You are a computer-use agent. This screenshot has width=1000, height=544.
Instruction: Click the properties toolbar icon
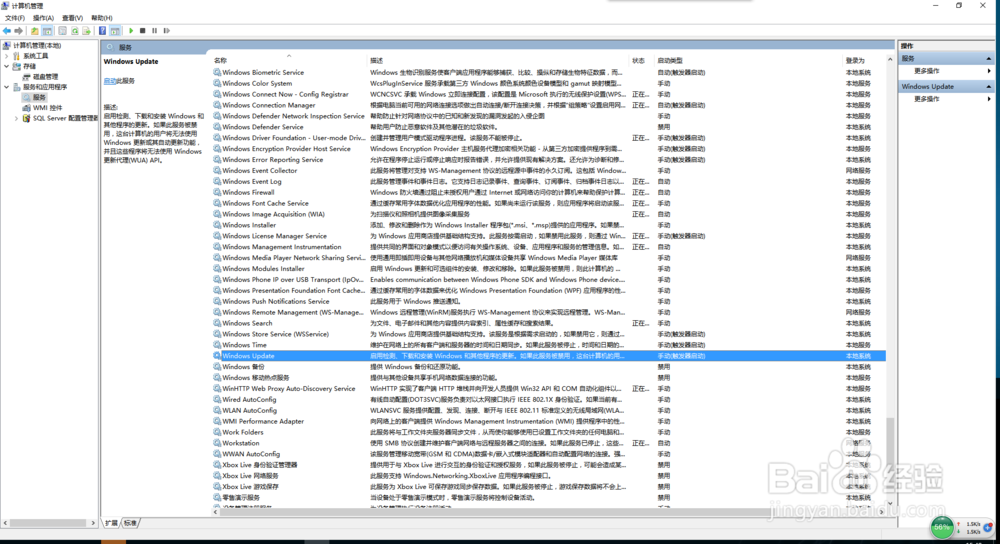pyautogui.click(x=62, y=31)
